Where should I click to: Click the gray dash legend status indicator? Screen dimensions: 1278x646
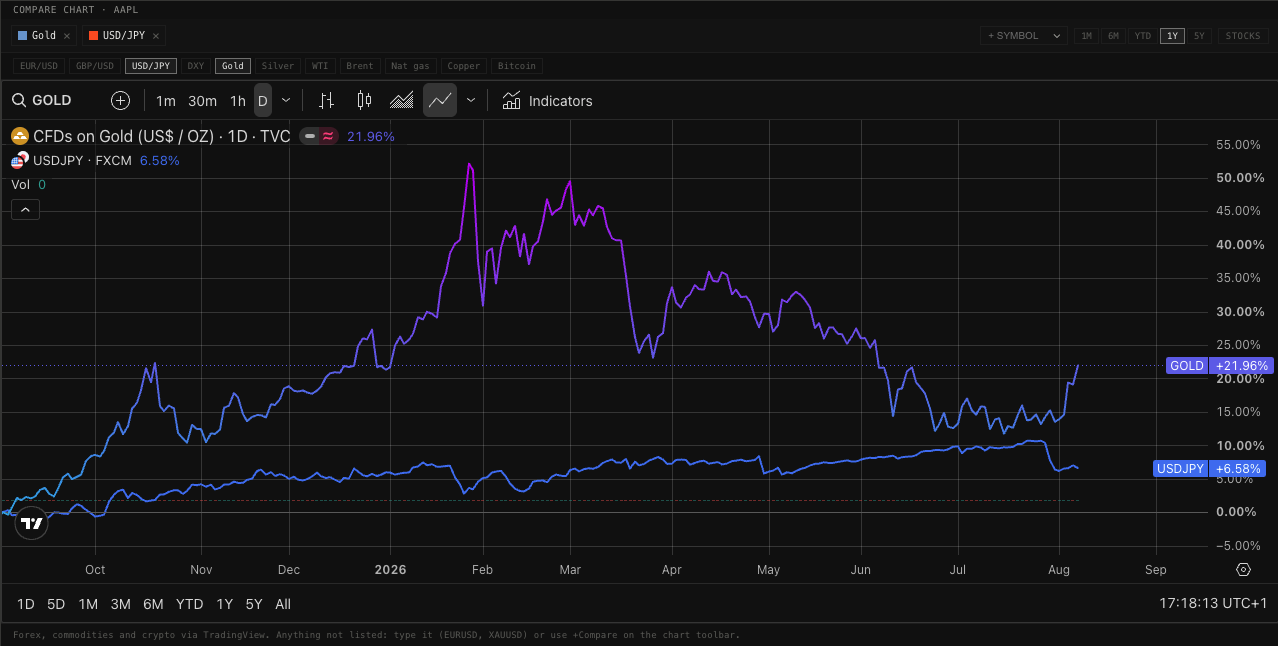pos(310,136)
